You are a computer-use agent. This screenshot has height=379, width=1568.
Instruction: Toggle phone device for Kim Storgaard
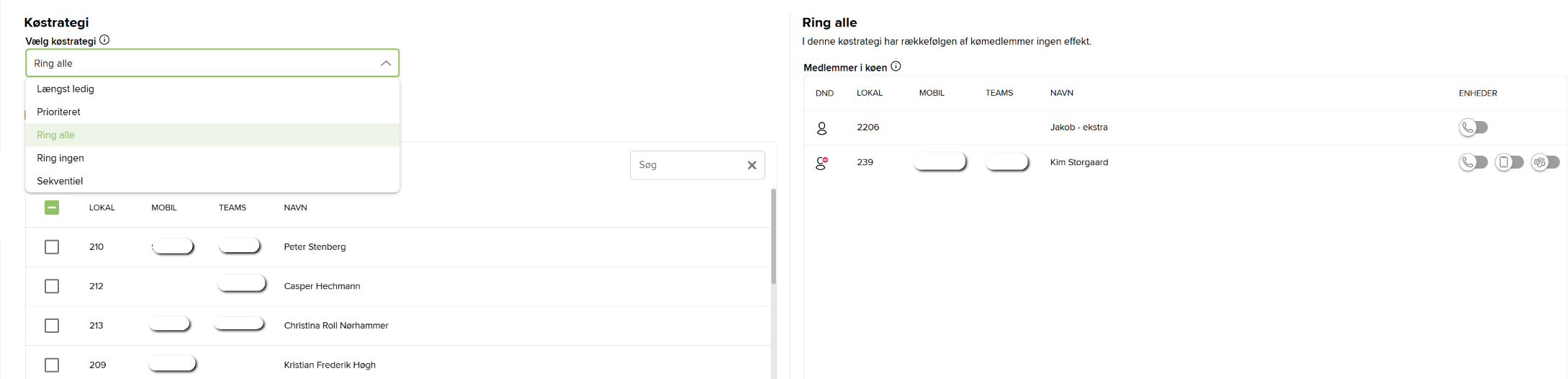1473,162
